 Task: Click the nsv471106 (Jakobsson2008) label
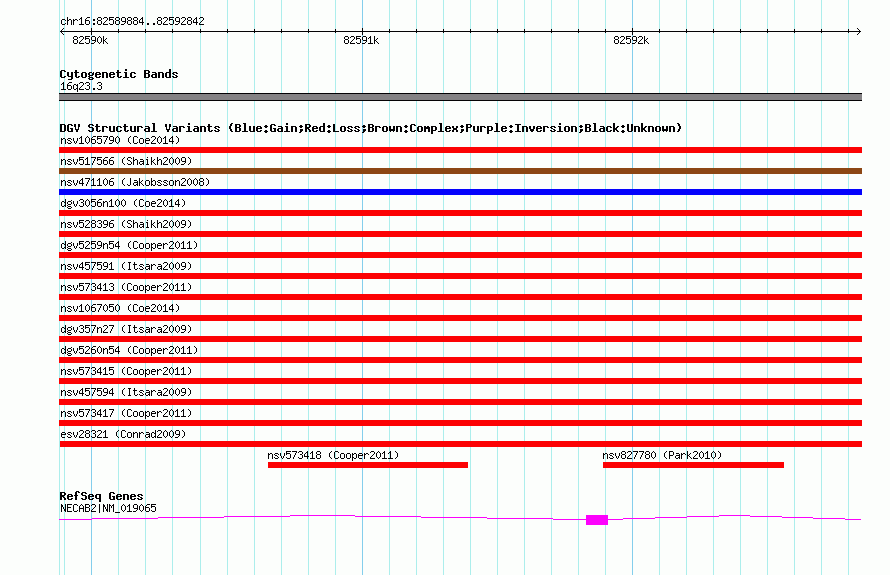(x=135, y=182)
